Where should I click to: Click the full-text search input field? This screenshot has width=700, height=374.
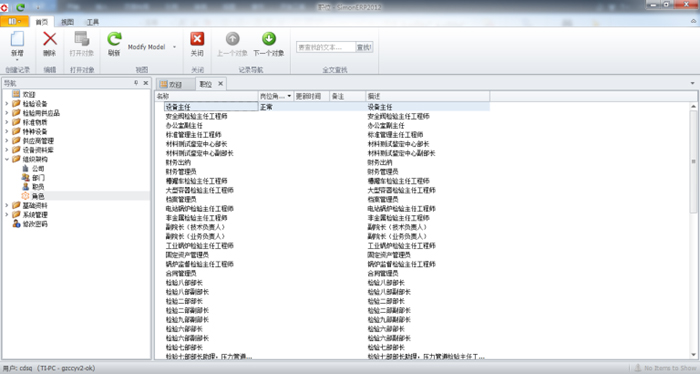[326, 47]
